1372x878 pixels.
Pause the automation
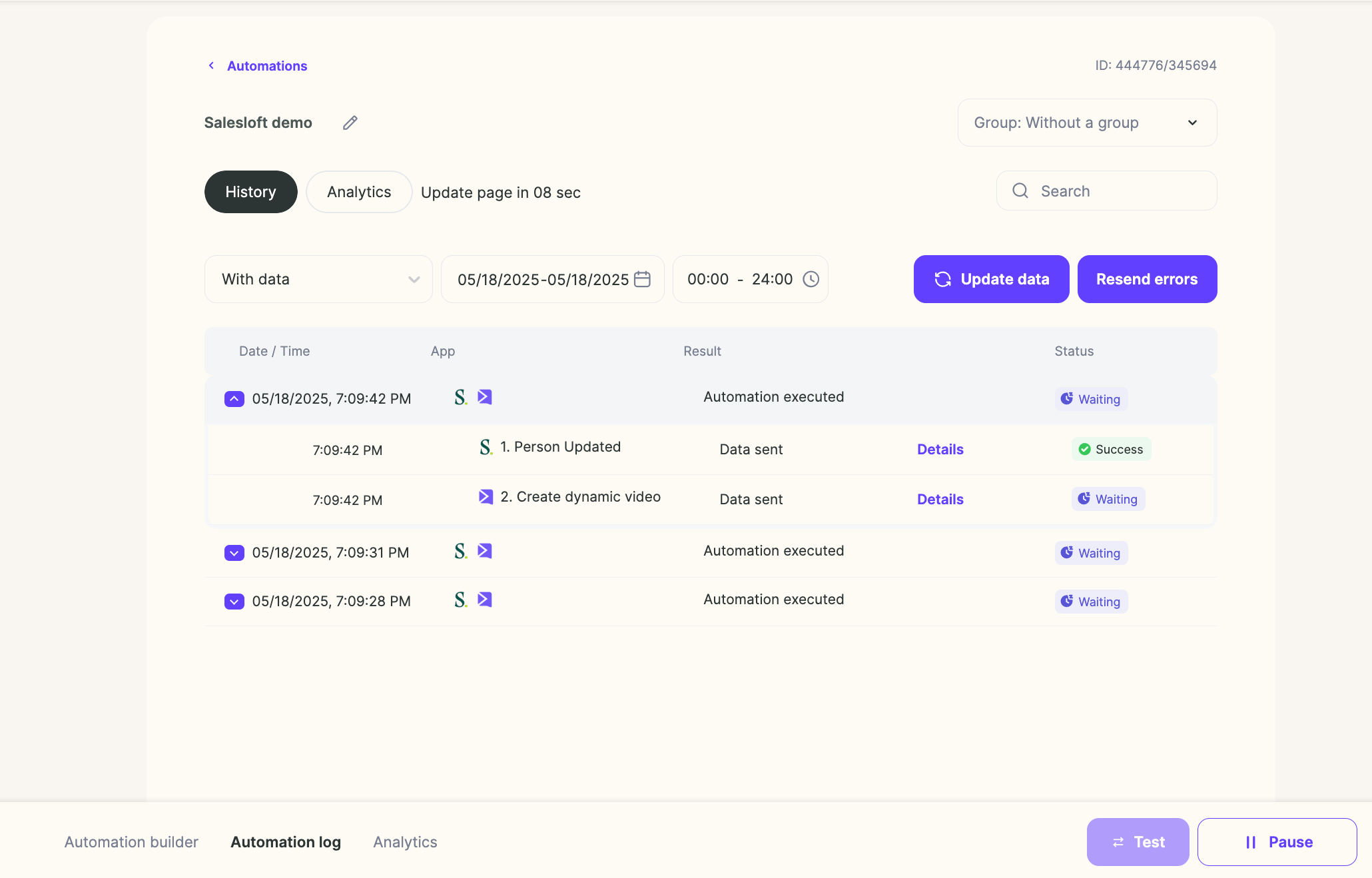(x=1277, y=842)
